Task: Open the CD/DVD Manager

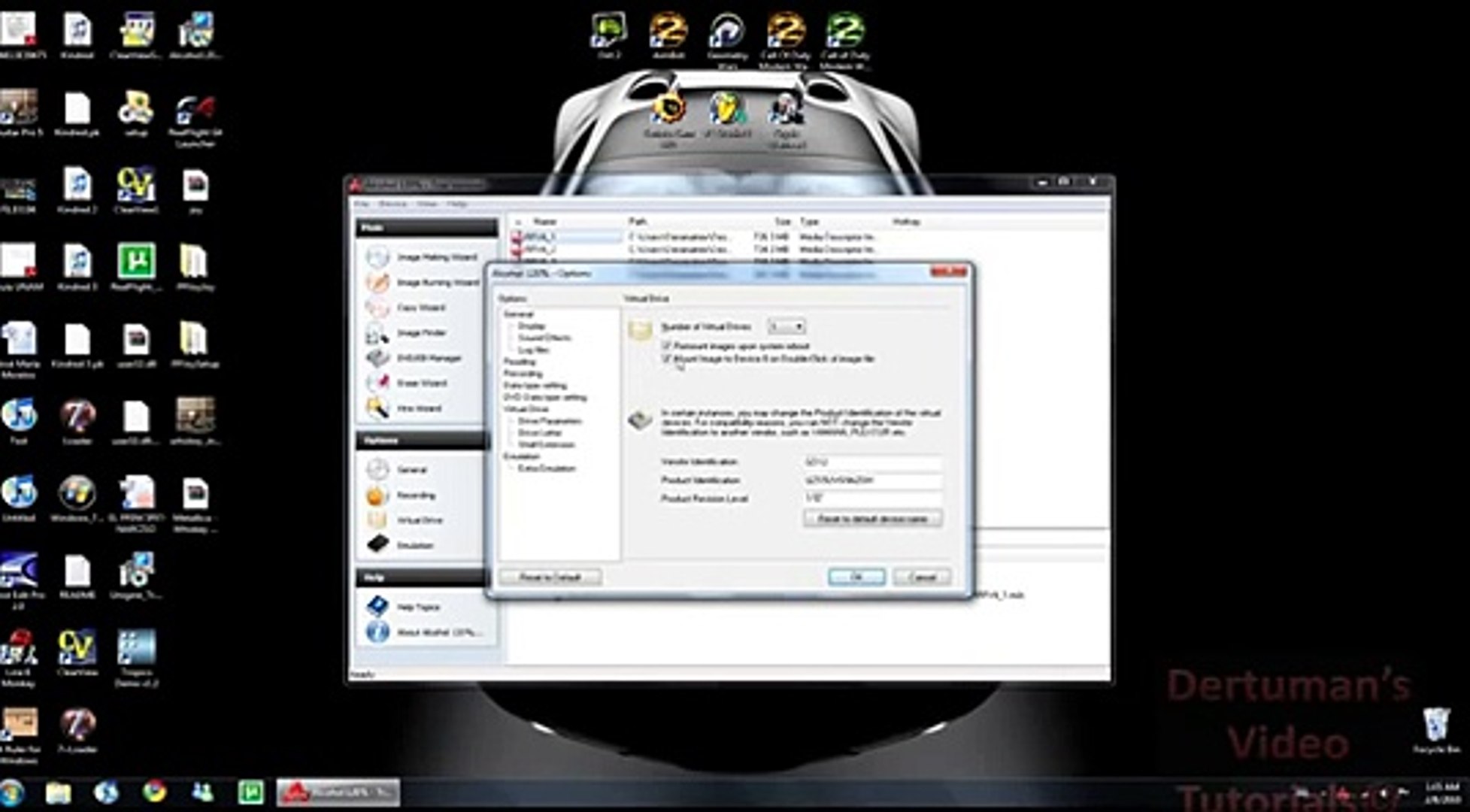Action: pos(428,359)
